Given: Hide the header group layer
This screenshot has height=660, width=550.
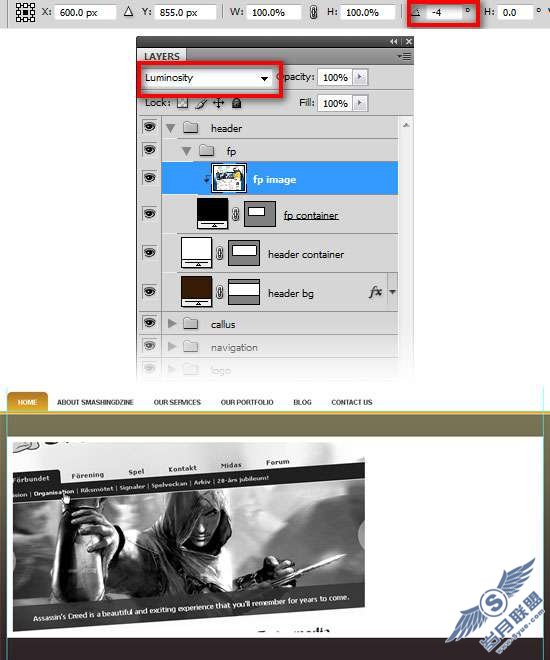Looking at the screenshot, I should pos(149,127).
